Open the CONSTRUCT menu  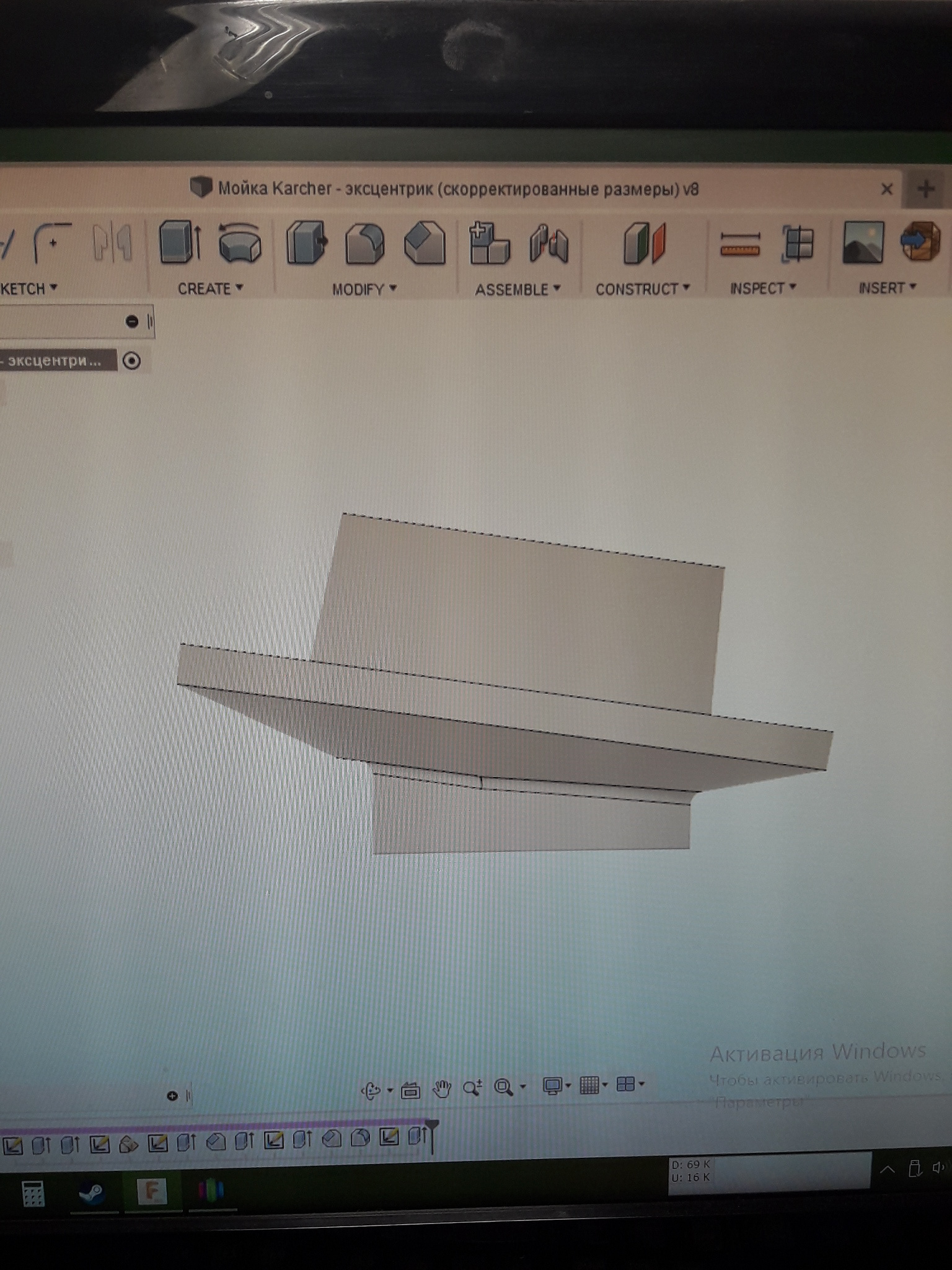[x=642, y=290]
